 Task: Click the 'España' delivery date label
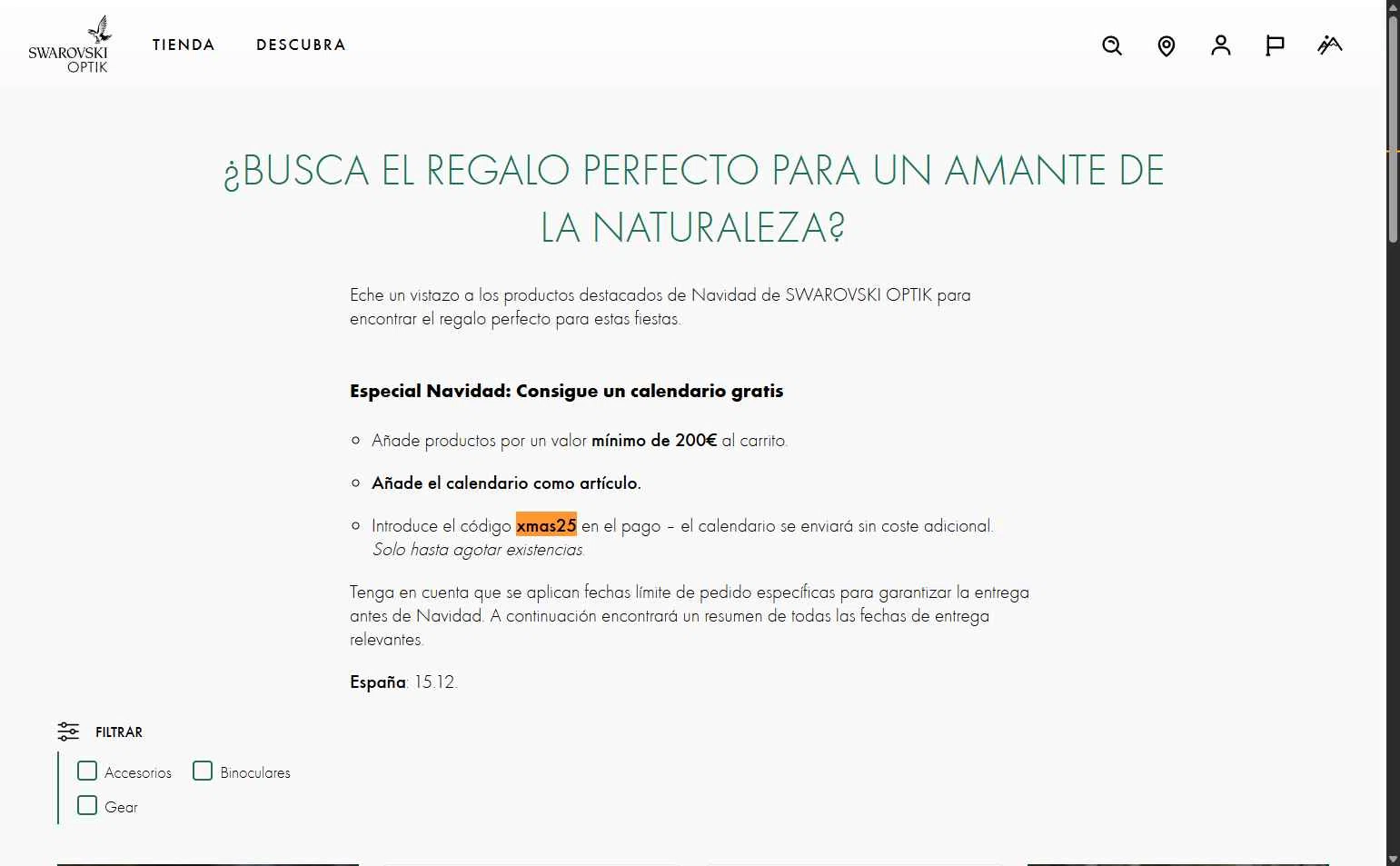click(378, 682)
